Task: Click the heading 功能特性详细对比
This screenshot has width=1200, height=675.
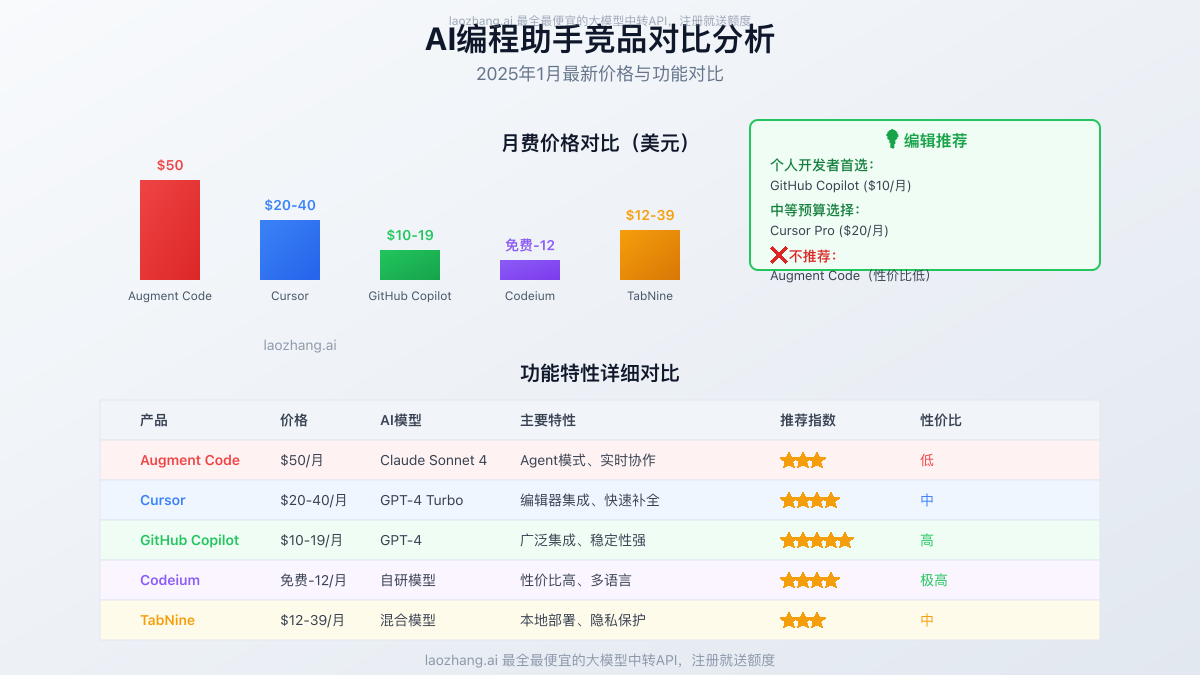Action: coord(600,373)
